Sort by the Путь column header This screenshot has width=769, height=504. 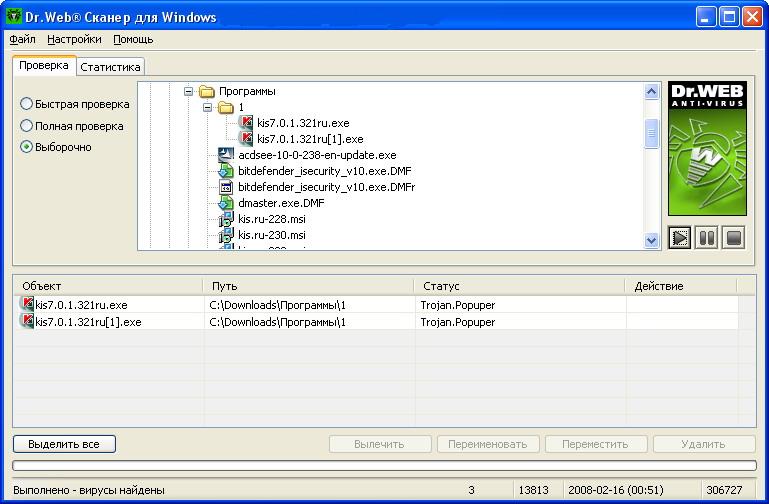point(308,286)
